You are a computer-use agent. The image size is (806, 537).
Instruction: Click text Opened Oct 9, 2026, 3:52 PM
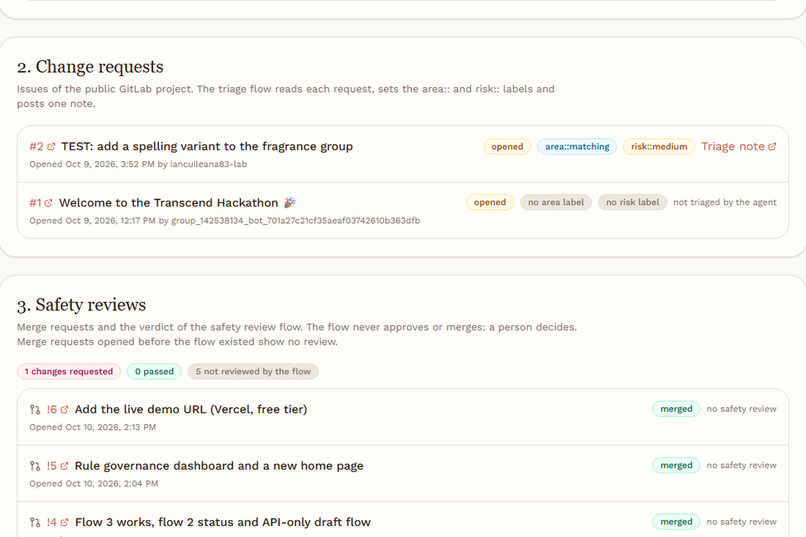(92, 164)
